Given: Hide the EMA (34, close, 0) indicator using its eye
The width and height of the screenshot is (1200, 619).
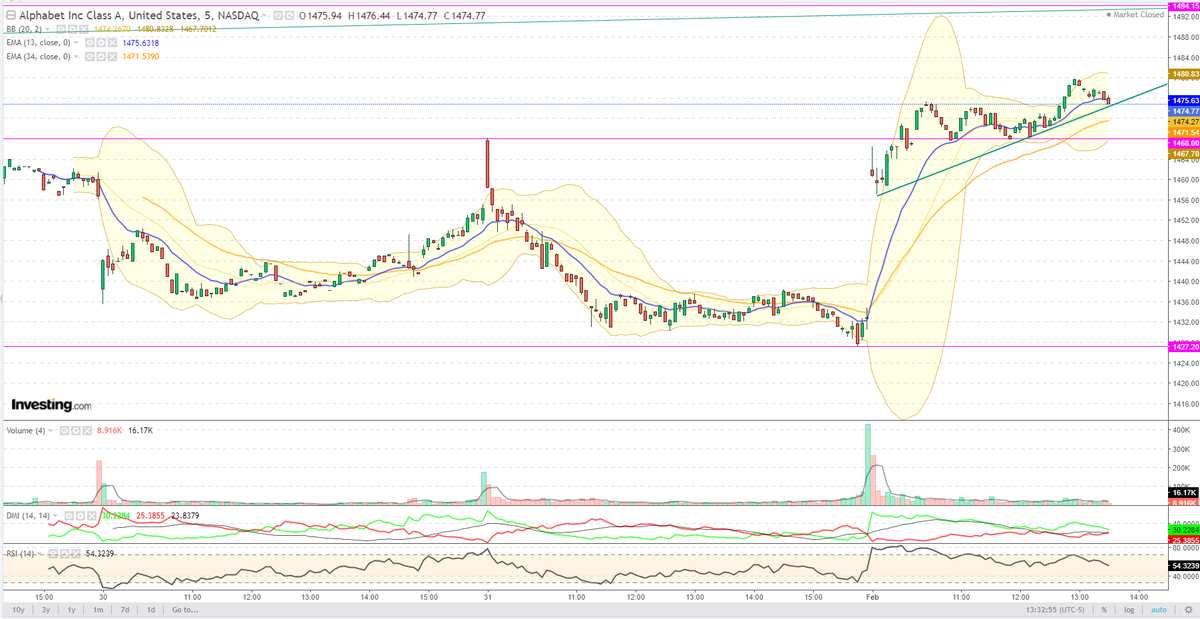Looking at the screenshot, I should [x=89, y=57].
